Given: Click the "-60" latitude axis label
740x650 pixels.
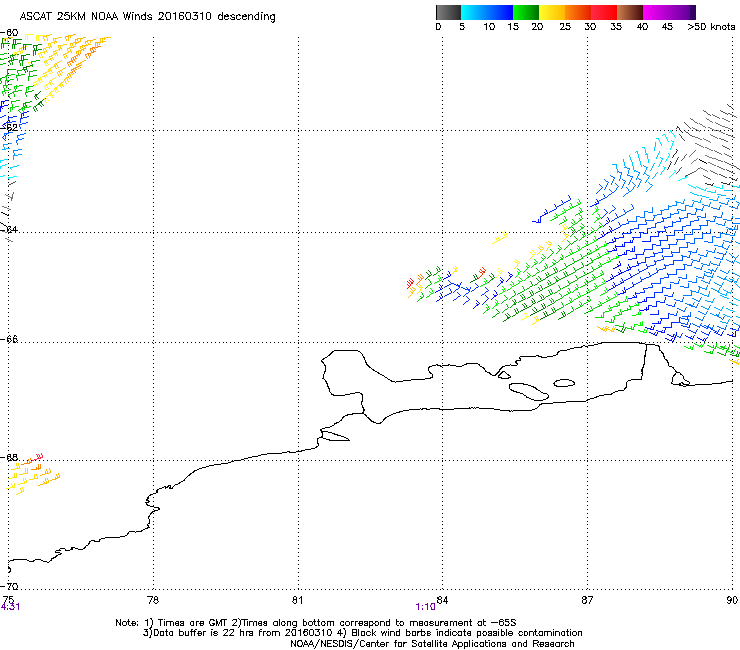Looking at the screenshot, I should point(9,33).
